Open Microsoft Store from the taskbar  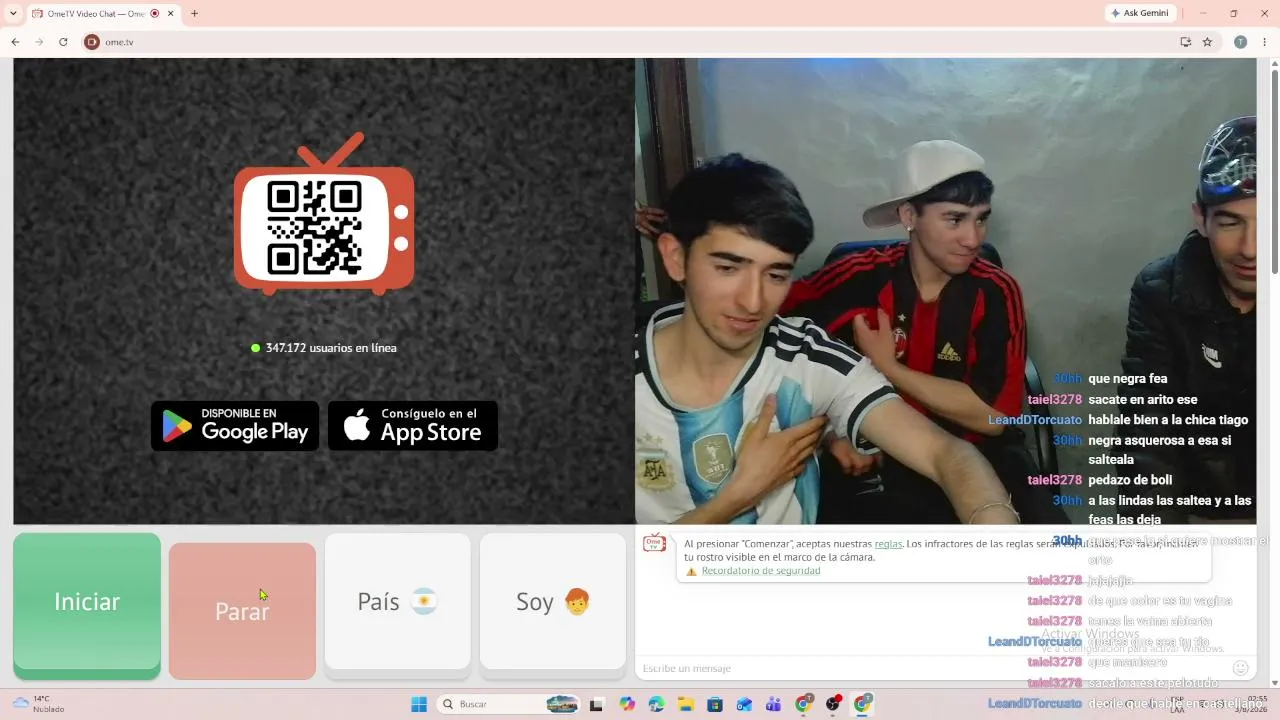coord(715,704)
